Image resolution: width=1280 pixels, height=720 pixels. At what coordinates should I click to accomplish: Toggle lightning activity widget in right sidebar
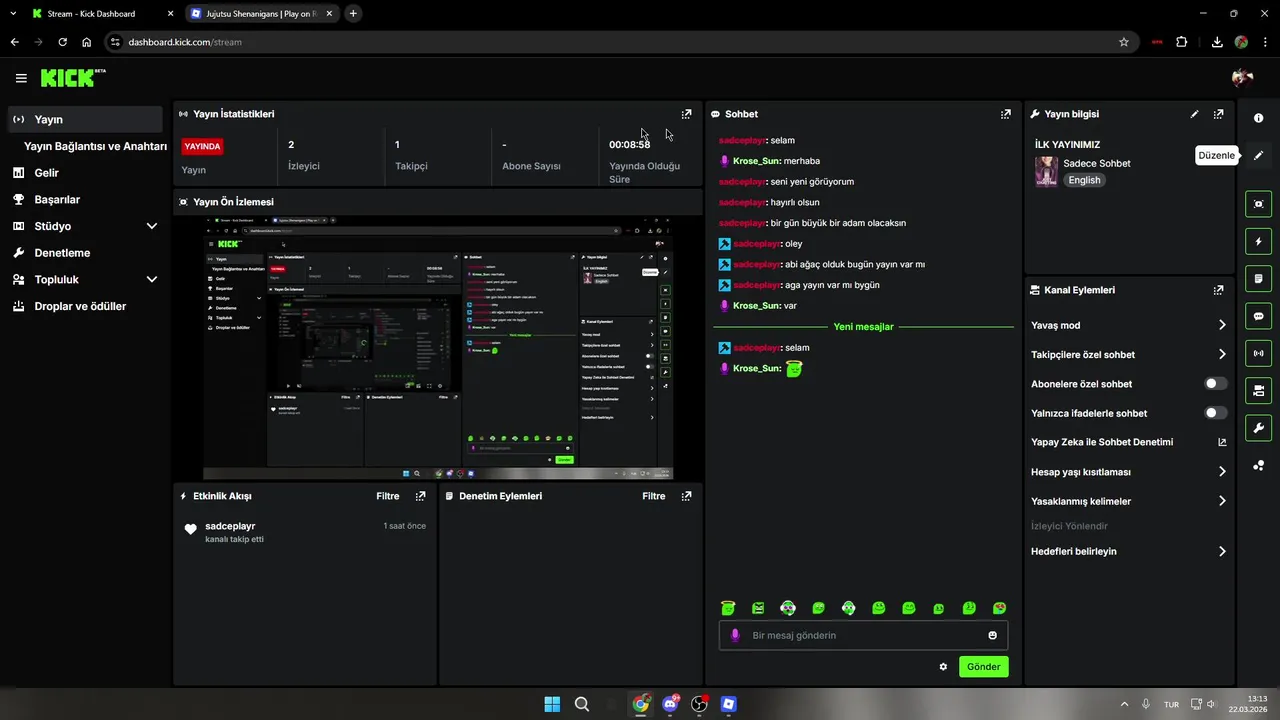[x=1258, y=241]
